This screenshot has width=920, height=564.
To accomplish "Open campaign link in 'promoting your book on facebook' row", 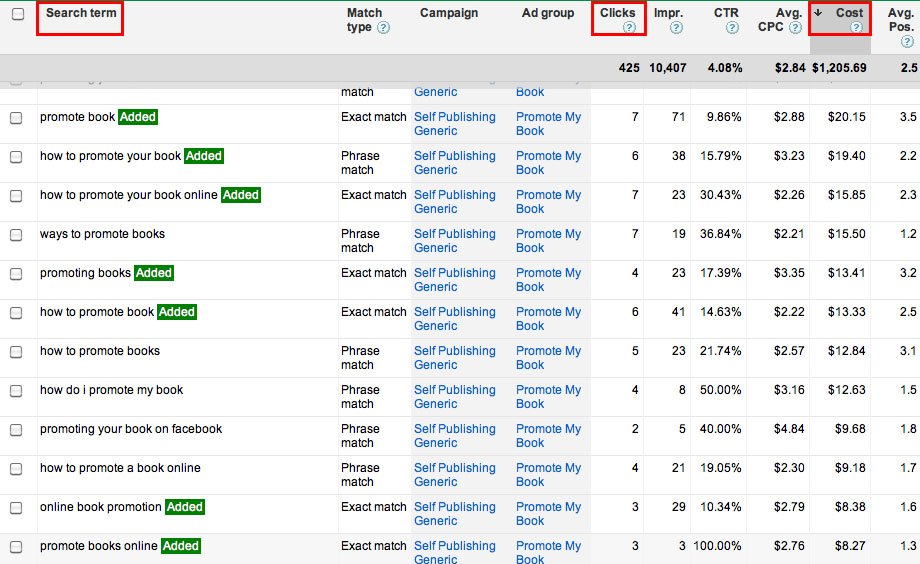I will [455, 435].
